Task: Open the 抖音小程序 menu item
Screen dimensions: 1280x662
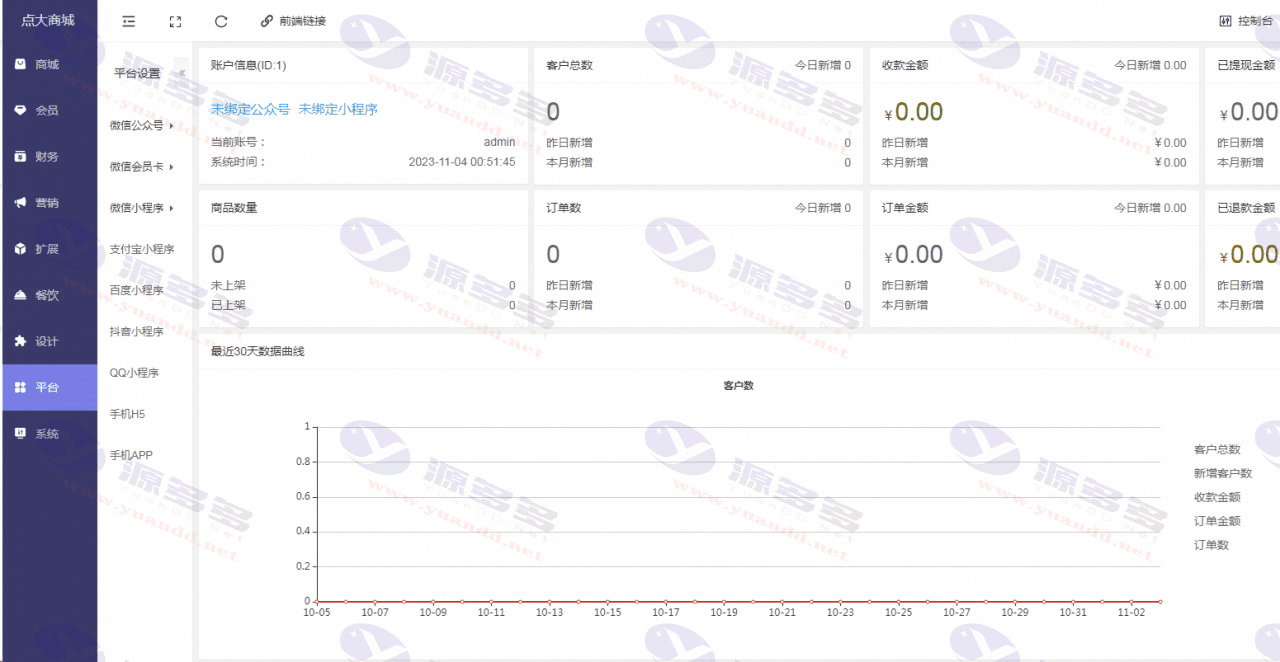Action: click(137, 331)
